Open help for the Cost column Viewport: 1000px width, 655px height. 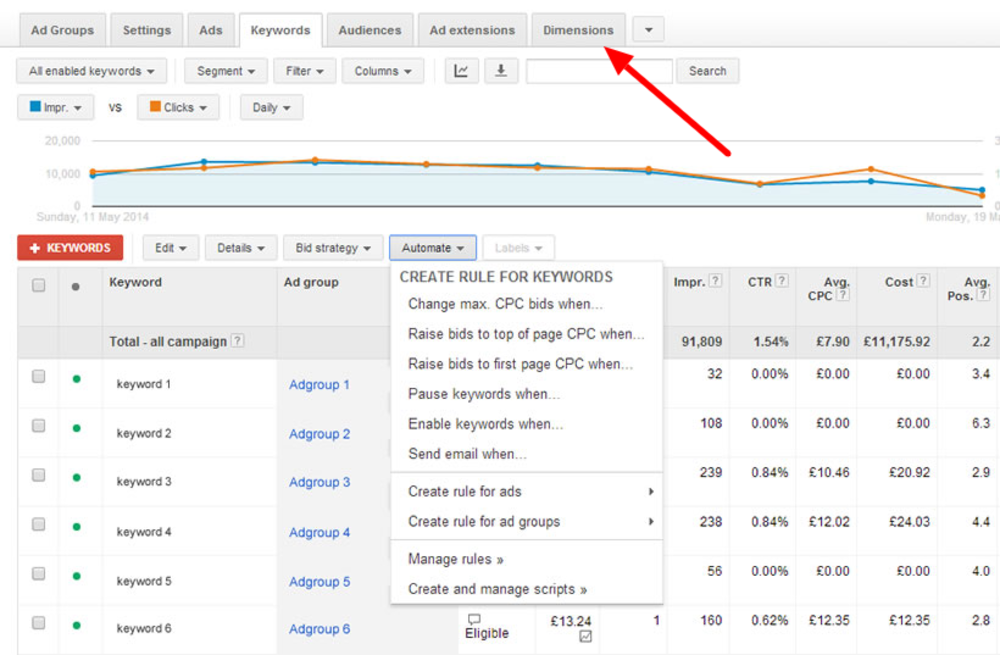pyautogui.click(x=923, y=281)
